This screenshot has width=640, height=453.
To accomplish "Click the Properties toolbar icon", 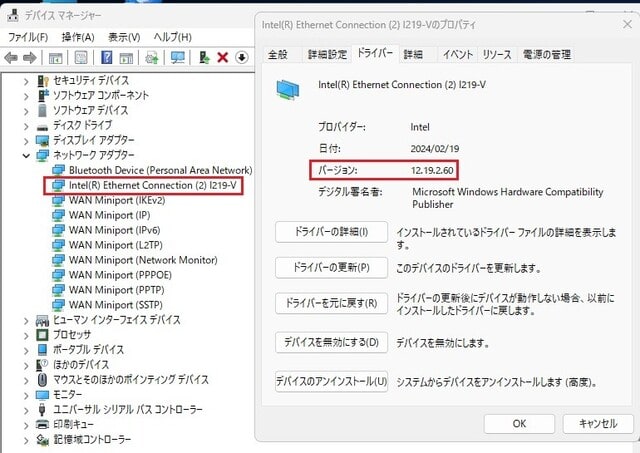I will tap(81, 58).
